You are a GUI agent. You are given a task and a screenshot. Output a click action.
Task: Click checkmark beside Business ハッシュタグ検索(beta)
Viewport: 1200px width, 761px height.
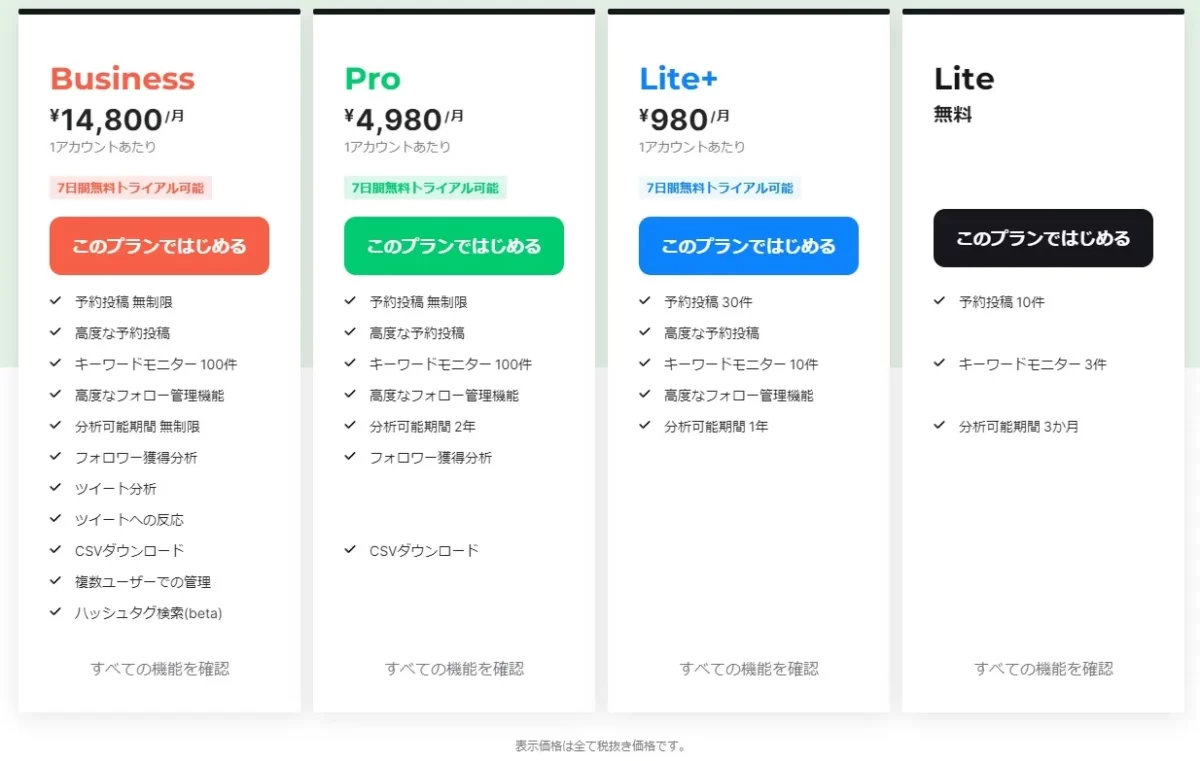pyautogui.click(x=55, y=612)
